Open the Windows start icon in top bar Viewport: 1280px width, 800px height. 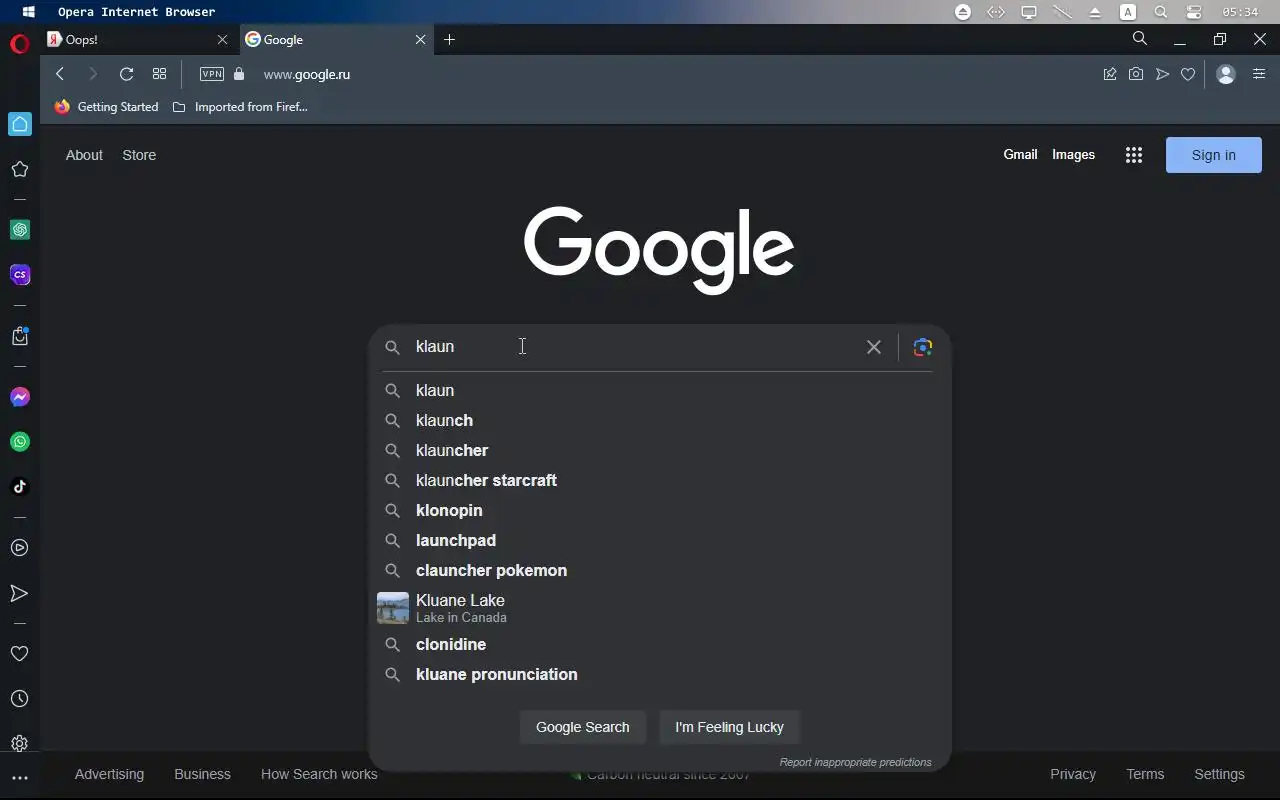[28, 12]
